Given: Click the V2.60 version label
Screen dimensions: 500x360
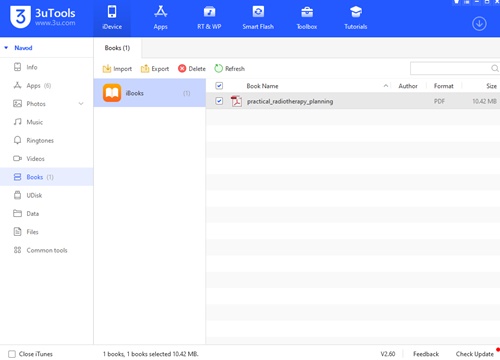Looking at the screenshot, I should pyautogui.click(x=388, y=354).
